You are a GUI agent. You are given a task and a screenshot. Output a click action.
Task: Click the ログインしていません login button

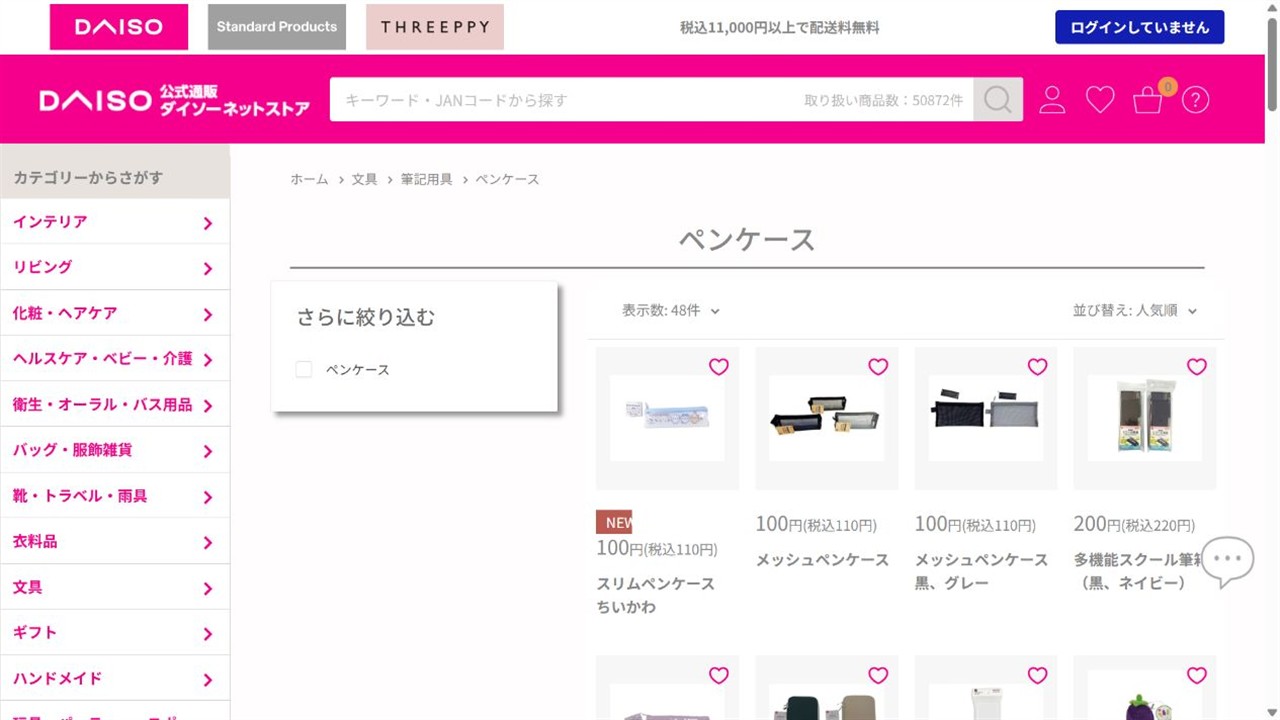coord(1140,27)
